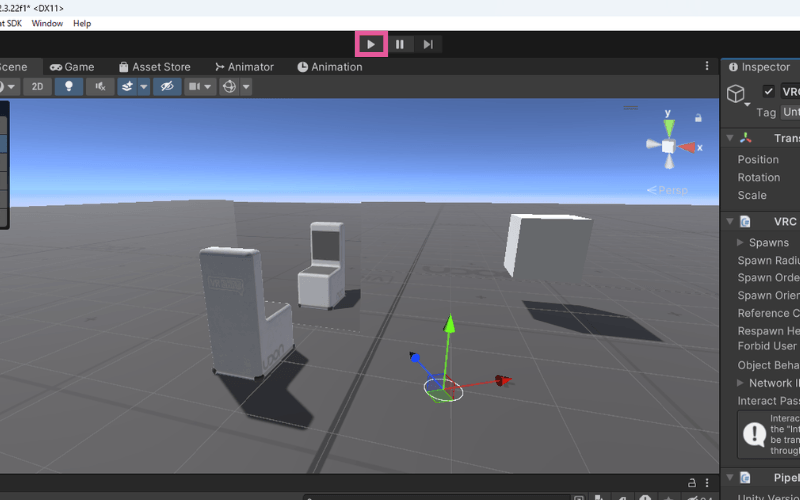The height and width of the screenshot is (500, 800).
Task: Start Play mode with the Play button
Action: (371, 44)
